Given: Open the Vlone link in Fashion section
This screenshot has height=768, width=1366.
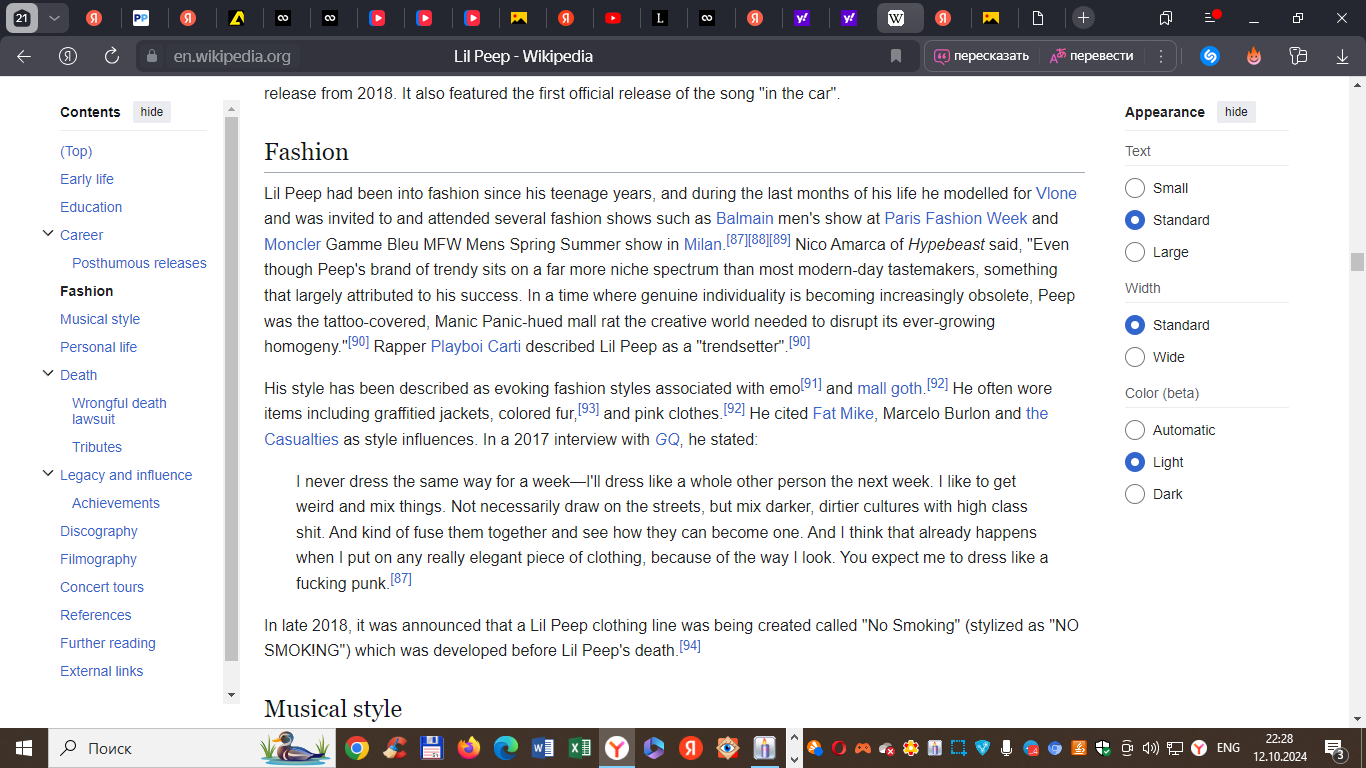Looking at the screenshot, I should point(1056,193).
